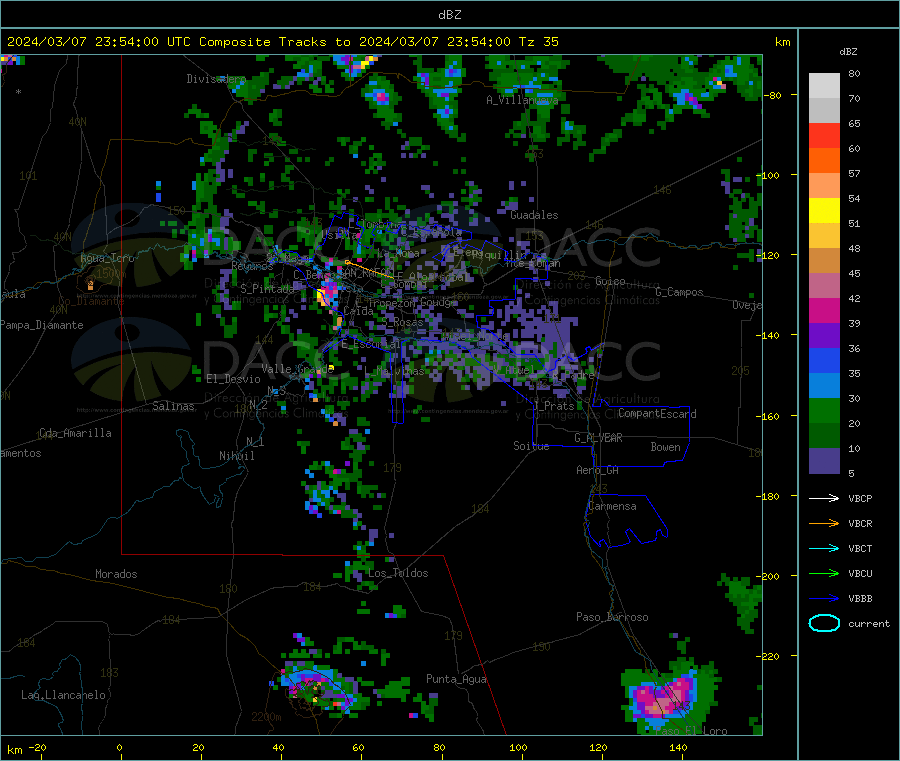Click the 'Tz 35' threshold text
This screenshot has height=761, width=900.
pos(539,42)
